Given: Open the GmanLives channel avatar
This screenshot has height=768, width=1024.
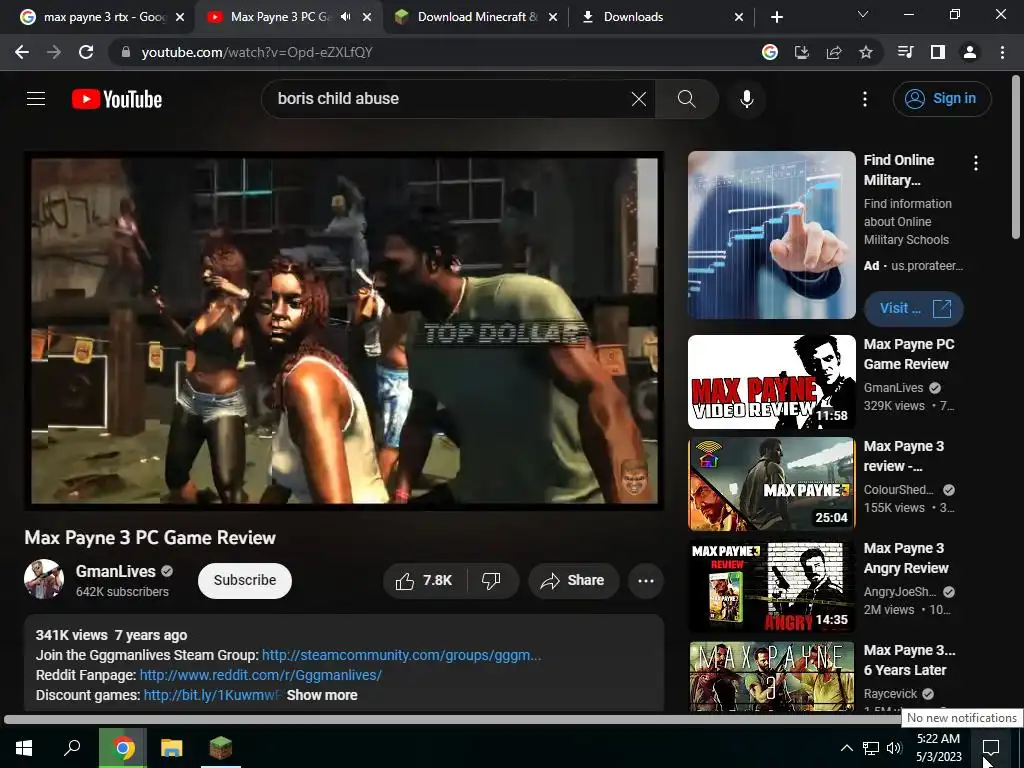Looking at the screenshot, I should tap(44, 579).
